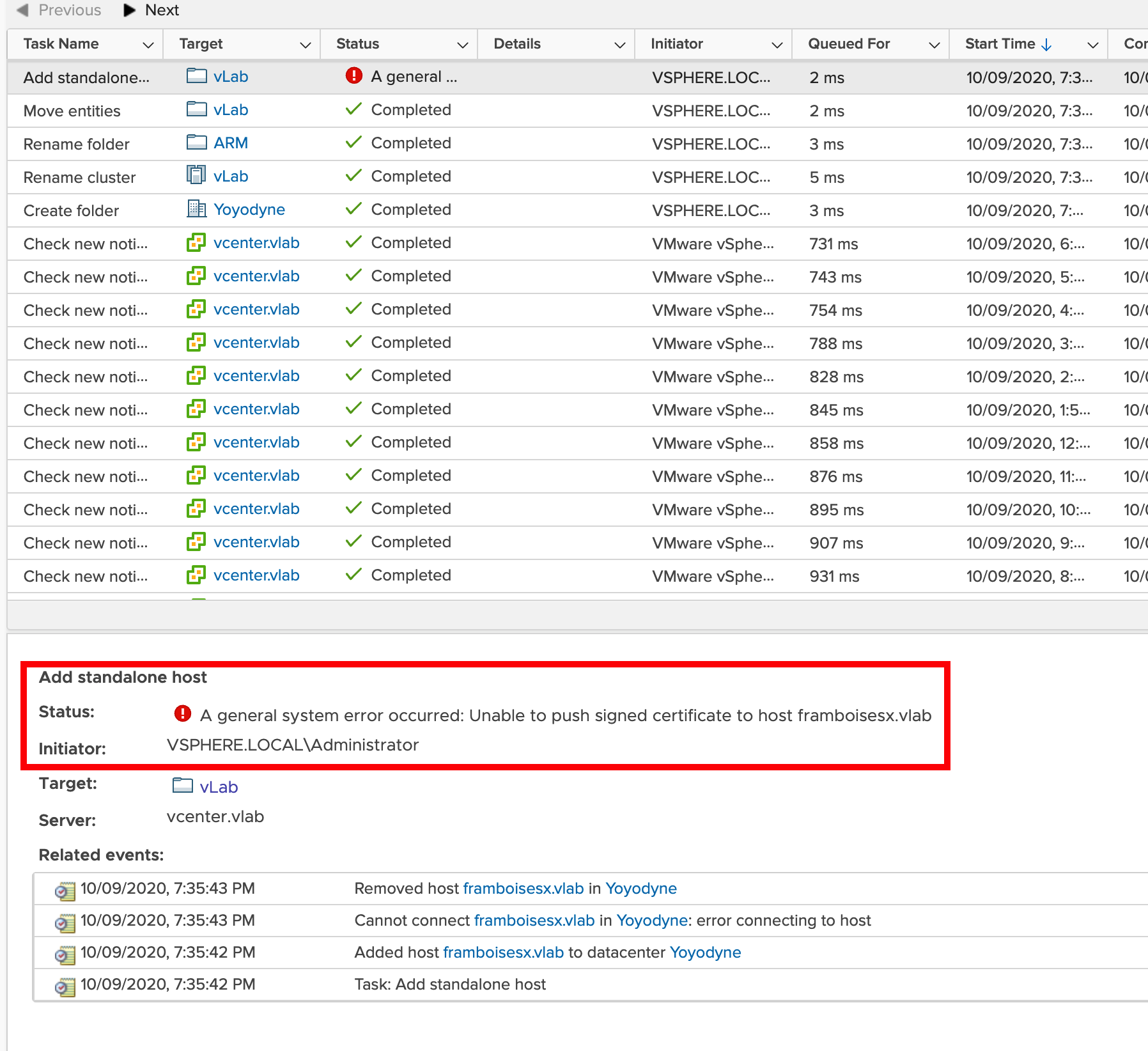Click the vCenter icon in the 828 ms row

pyautogui.click(x=196, y=375)
